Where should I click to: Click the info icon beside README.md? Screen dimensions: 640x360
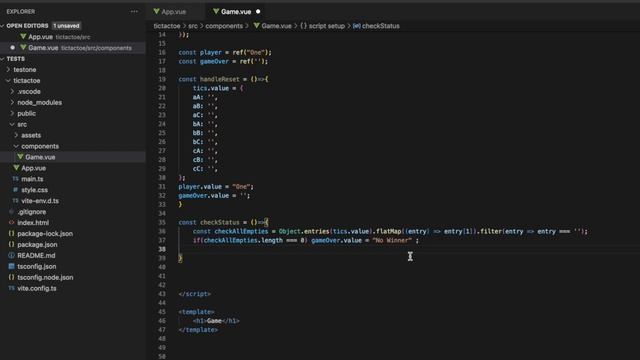pyautogui.click(x=11, y=256)
